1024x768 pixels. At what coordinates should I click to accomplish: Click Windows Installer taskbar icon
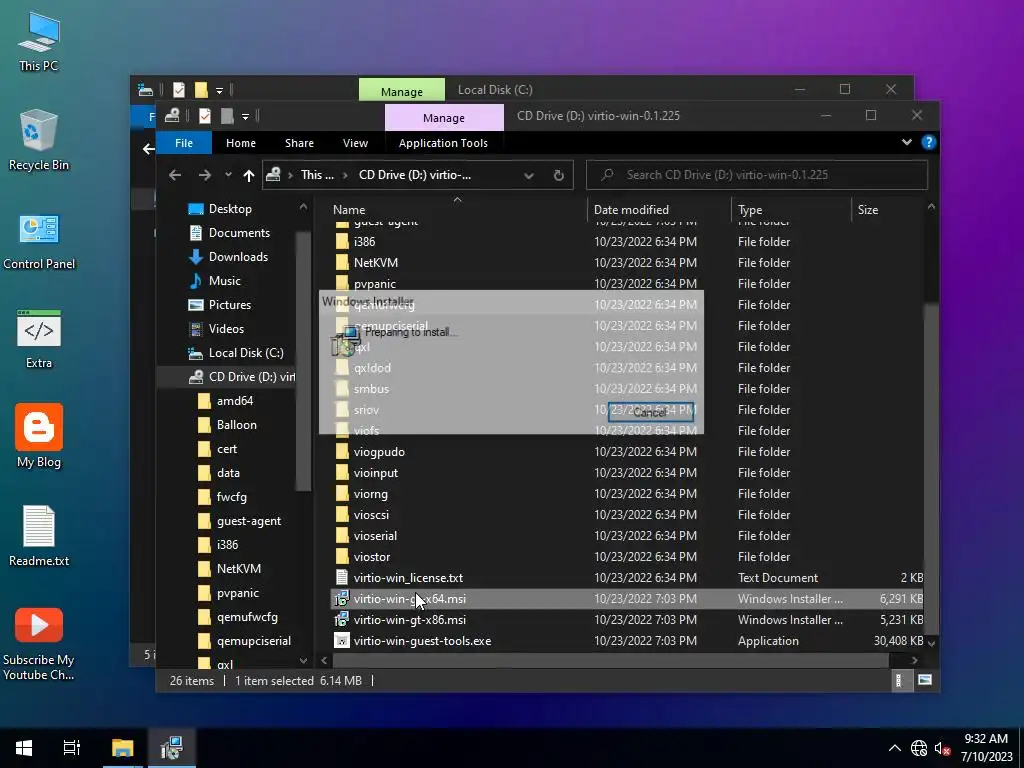[172, 748]
